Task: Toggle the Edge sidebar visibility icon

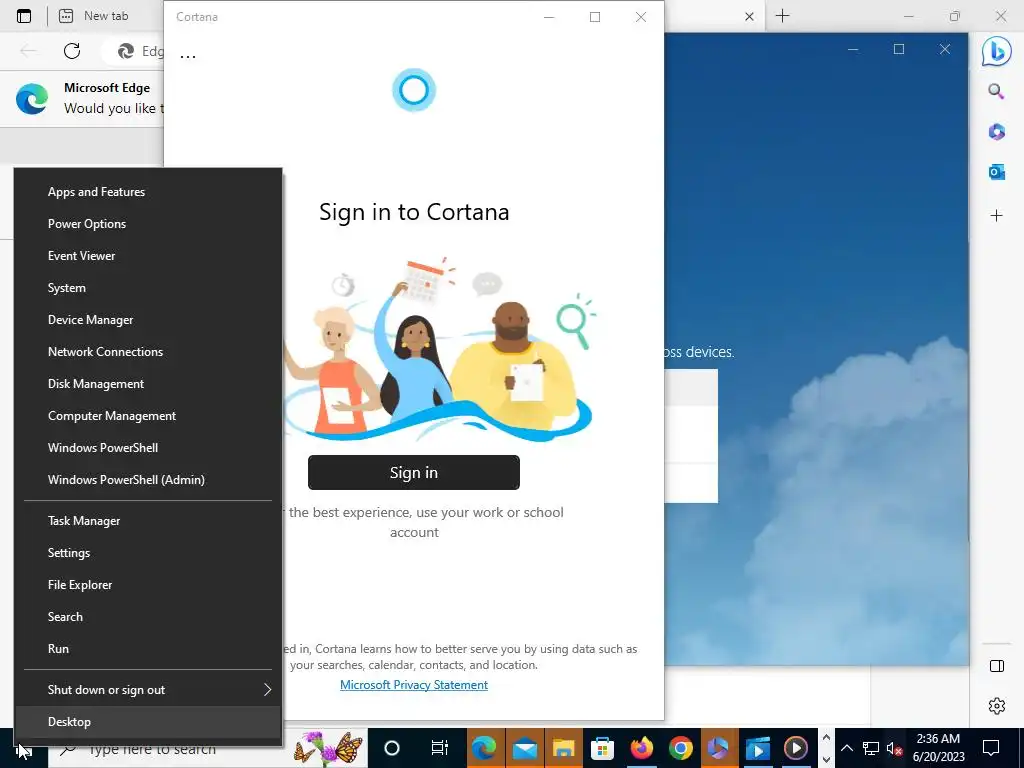Action: point(997,666)
